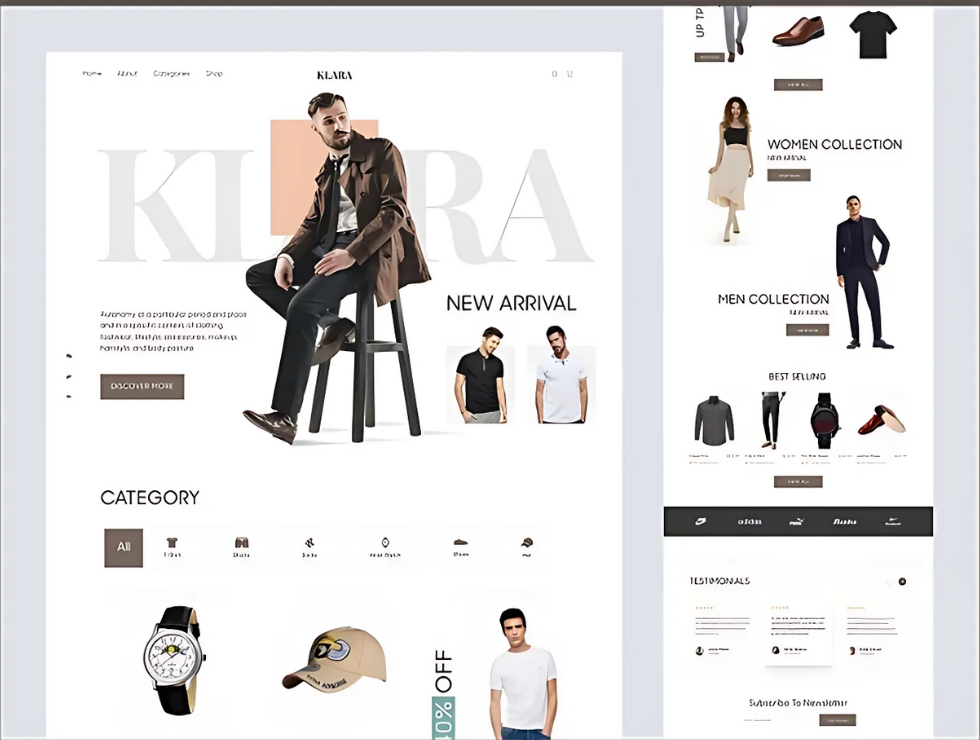Open the Categories navigation menu

(170, 73)
